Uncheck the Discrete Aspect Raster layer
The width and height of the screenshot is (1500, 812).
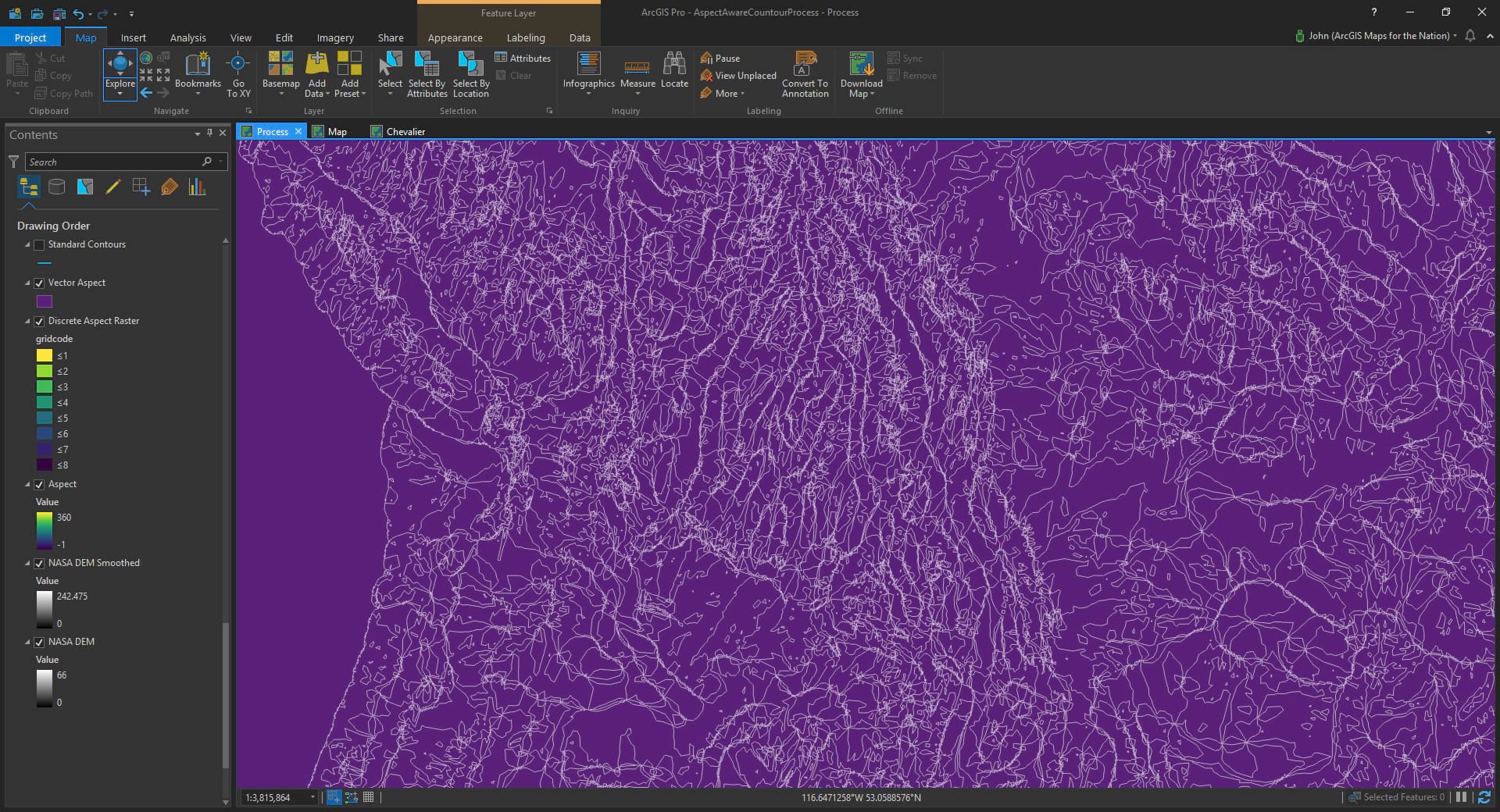pyautogui.click(x=39, y=322)
